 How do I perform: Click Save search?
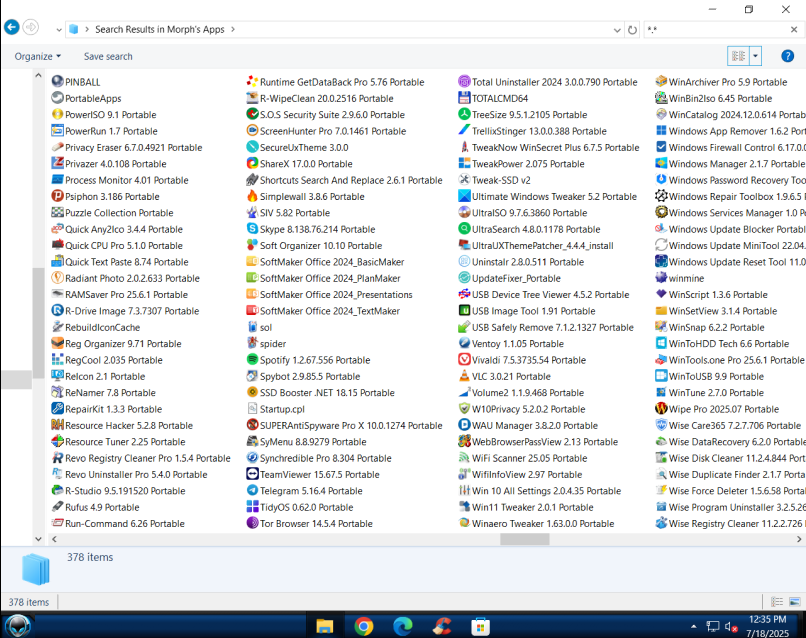[x=108, y=57]
